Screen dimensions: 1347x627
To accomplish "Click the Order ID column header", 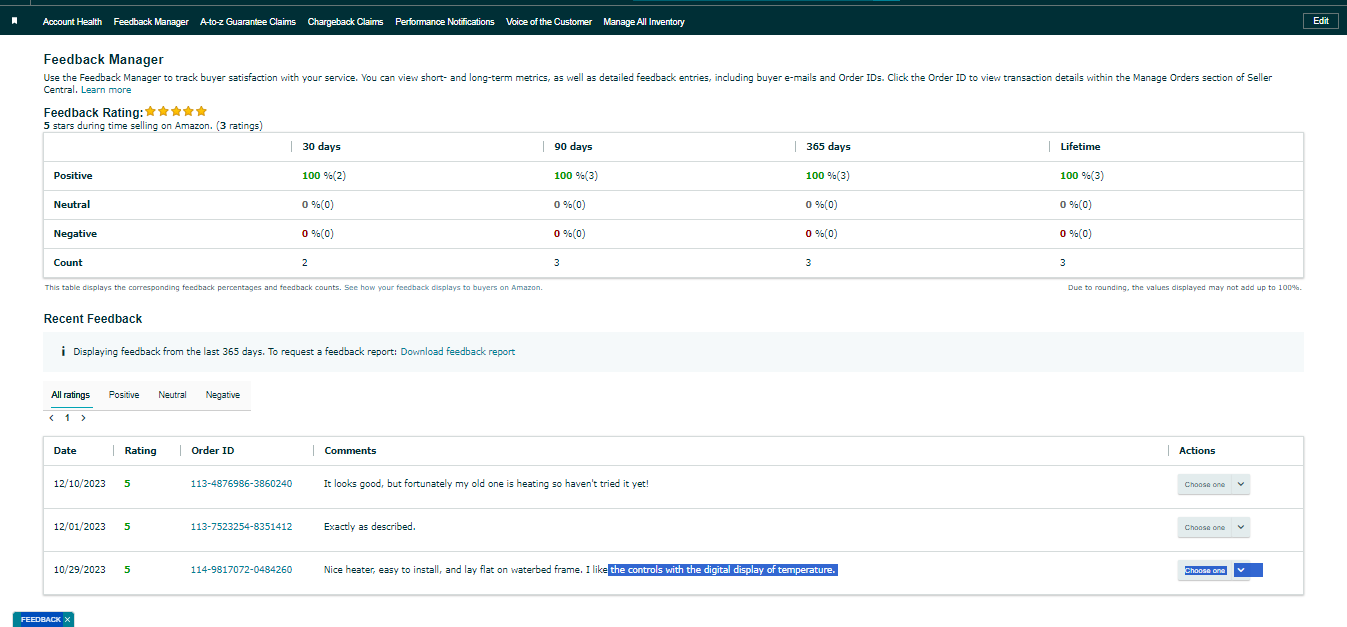I will click(213, 451).
